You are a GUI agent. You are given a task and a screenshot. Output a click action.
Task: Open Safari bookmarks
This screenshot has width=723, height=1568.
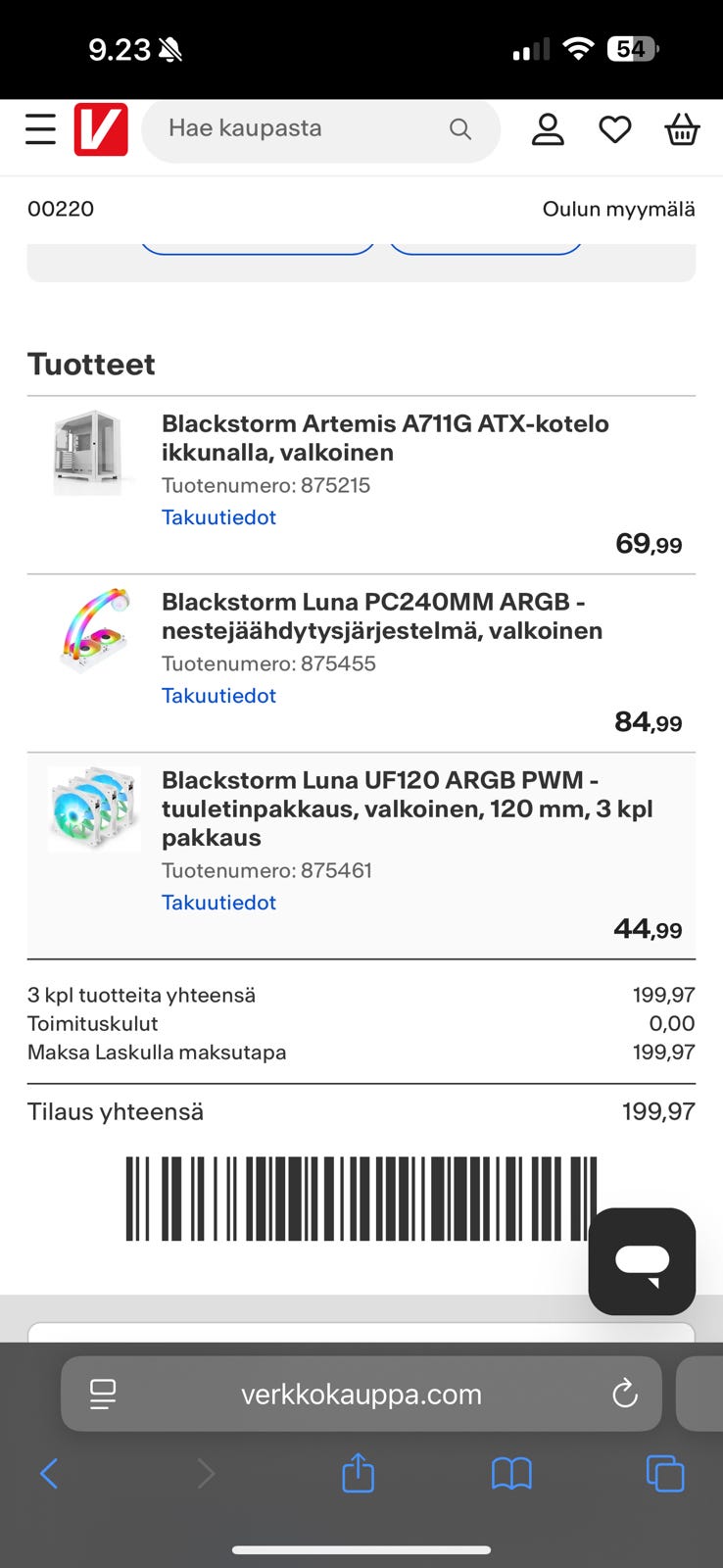click(x=511, y=1473)
